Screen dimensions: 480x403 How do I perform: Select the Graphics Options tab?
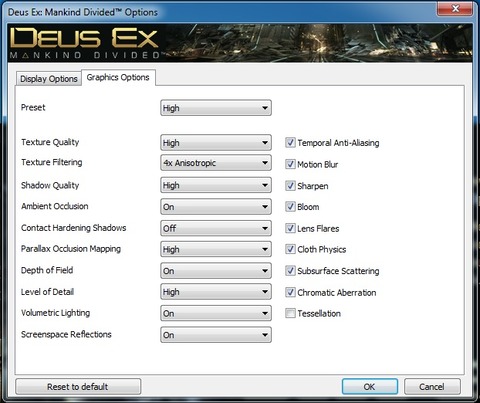[118, 77]
